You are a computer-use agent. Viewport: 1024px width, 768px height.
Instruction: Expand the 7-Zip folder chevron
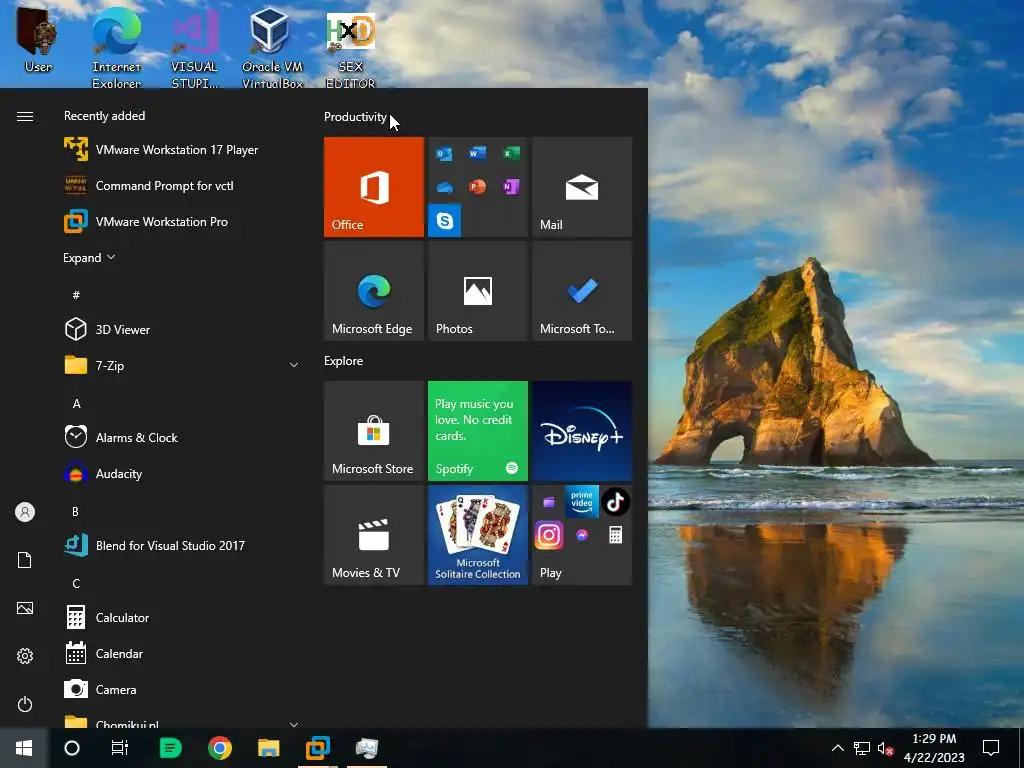[294, 365]
